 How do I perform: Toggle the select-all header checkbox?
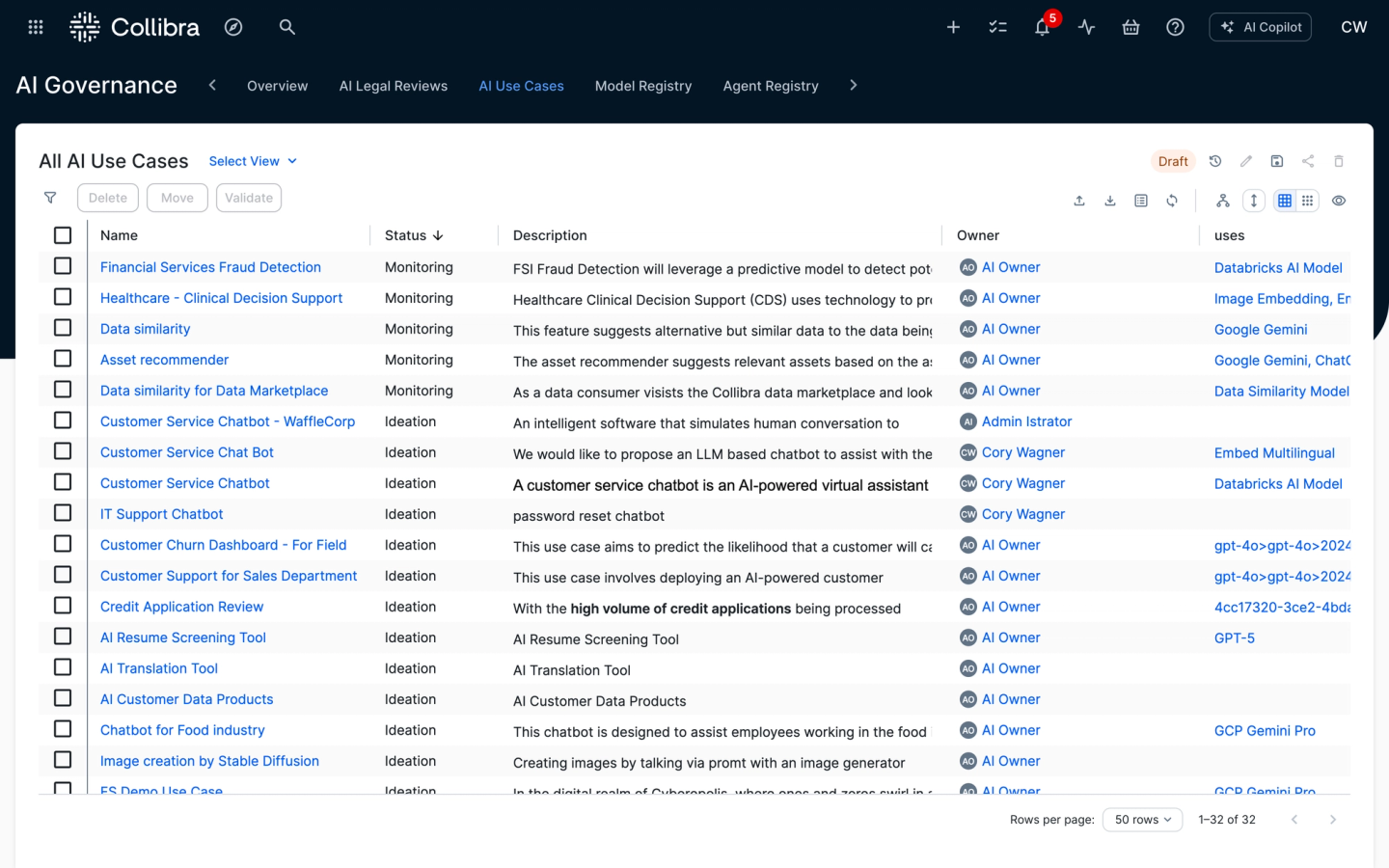click(63, 235)
